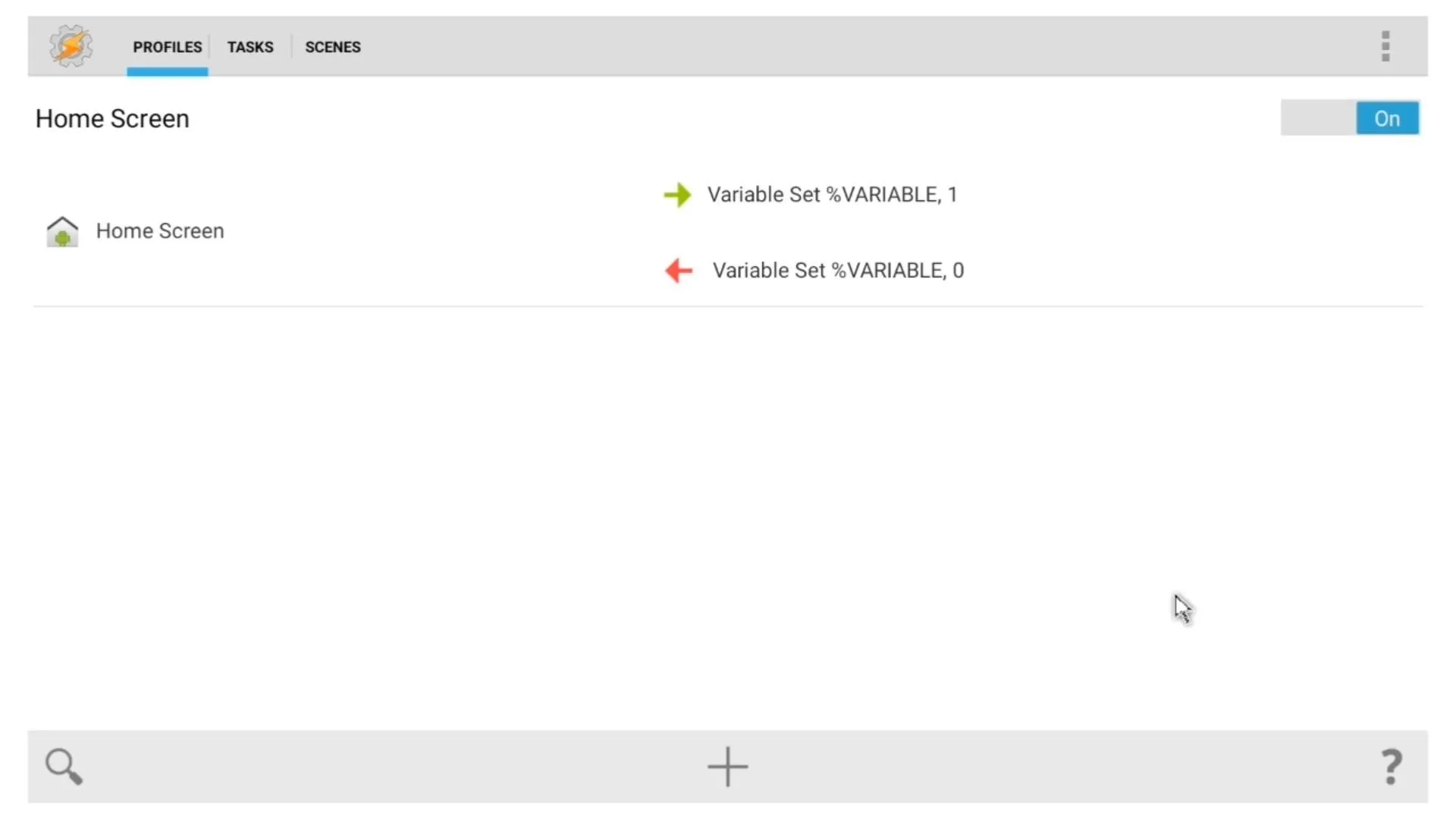Collapse the Home Screen profile title
1456x819 pixels.
click(112, 119)
